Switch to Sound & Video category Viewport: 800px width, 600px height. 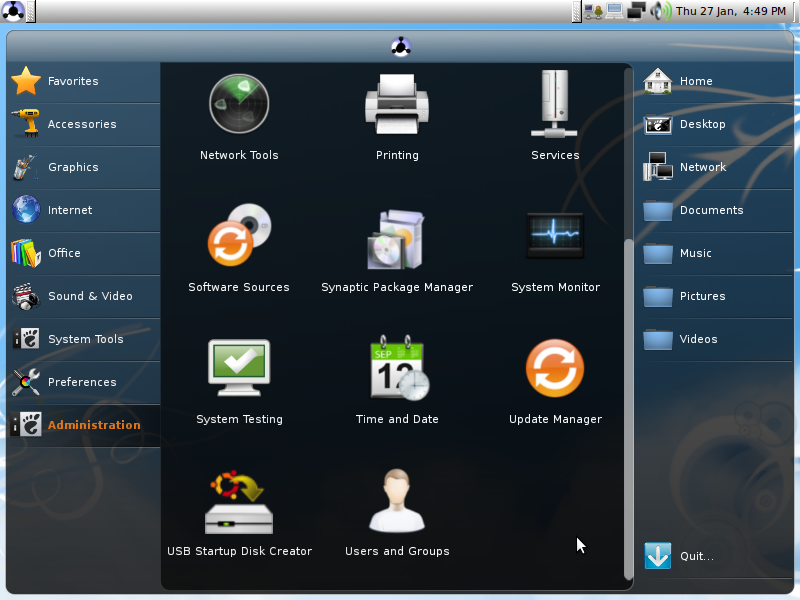tap(84, 296)
